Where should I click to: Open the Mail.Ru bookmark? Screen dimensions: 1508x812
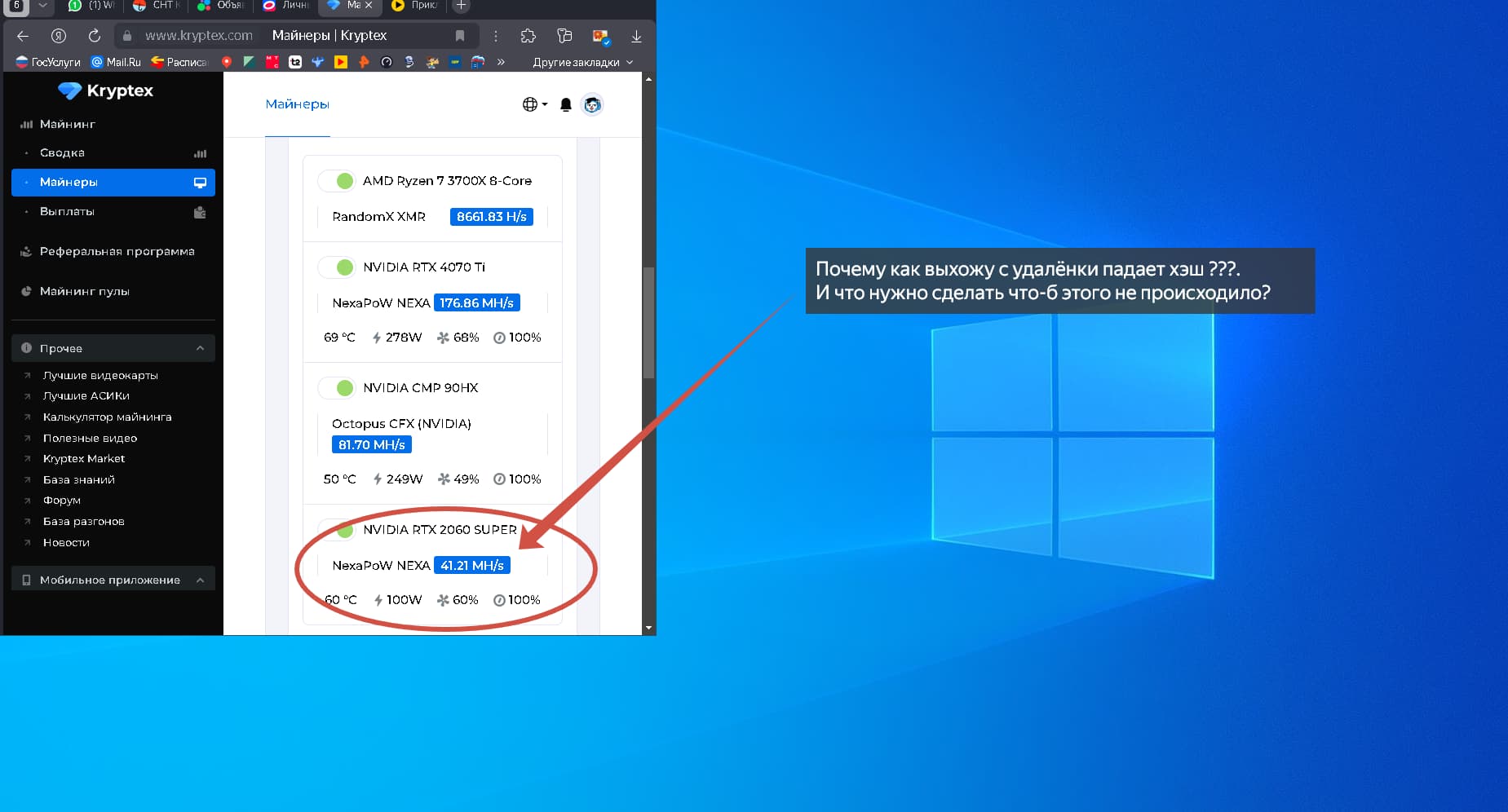(116, 62)
